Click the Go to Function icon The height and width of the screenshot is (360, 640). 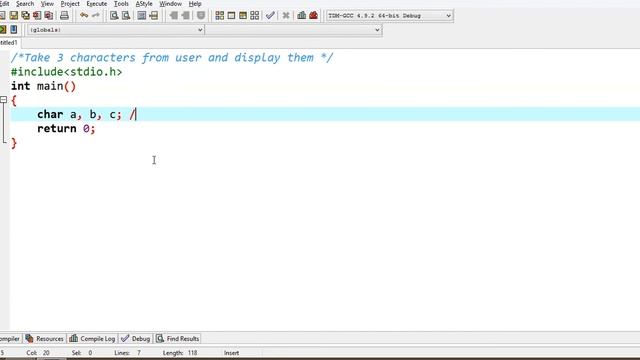142,16
